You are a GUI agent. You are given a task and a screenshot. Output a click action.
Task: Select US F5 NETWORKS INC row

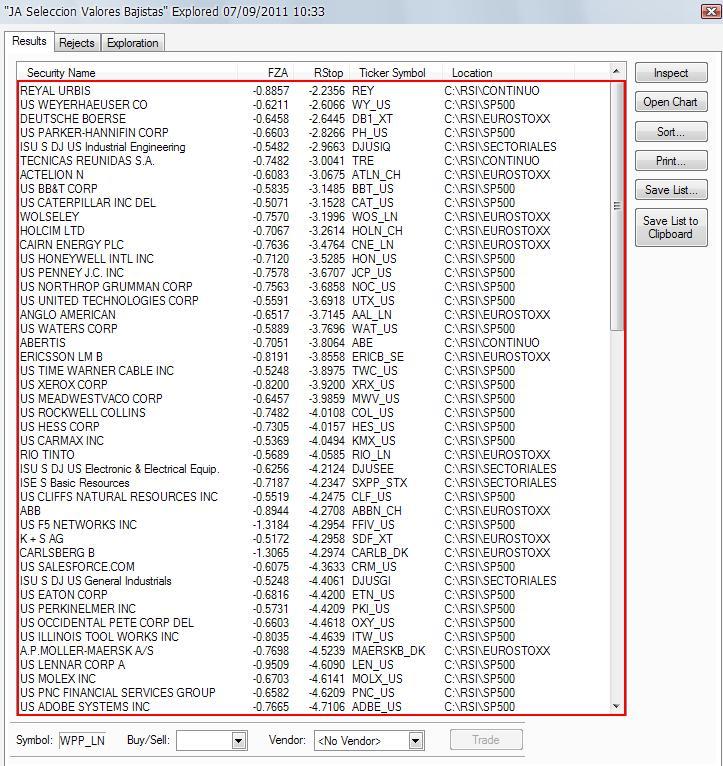coord(314,525)
